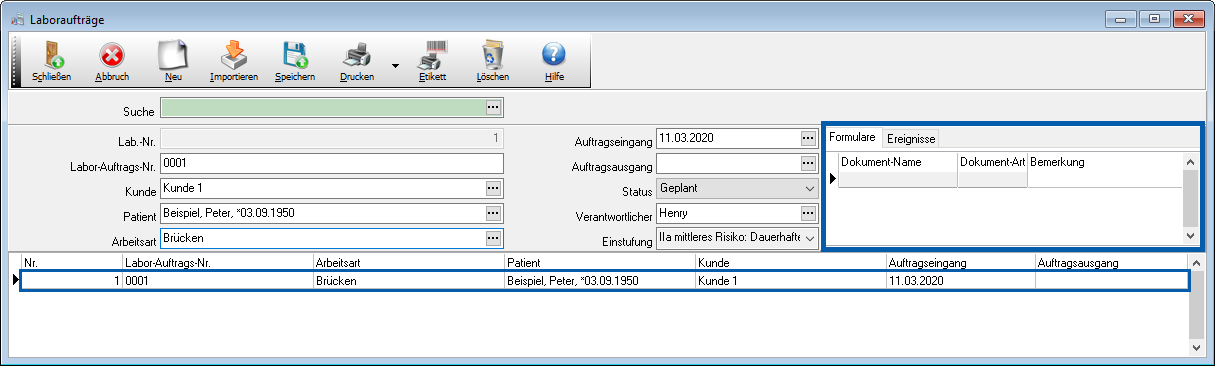Image resolution: width=1215 pixels, height=366 pixels.
Task: Click the Schließen toolbar icon
Action: pos(51,61)
